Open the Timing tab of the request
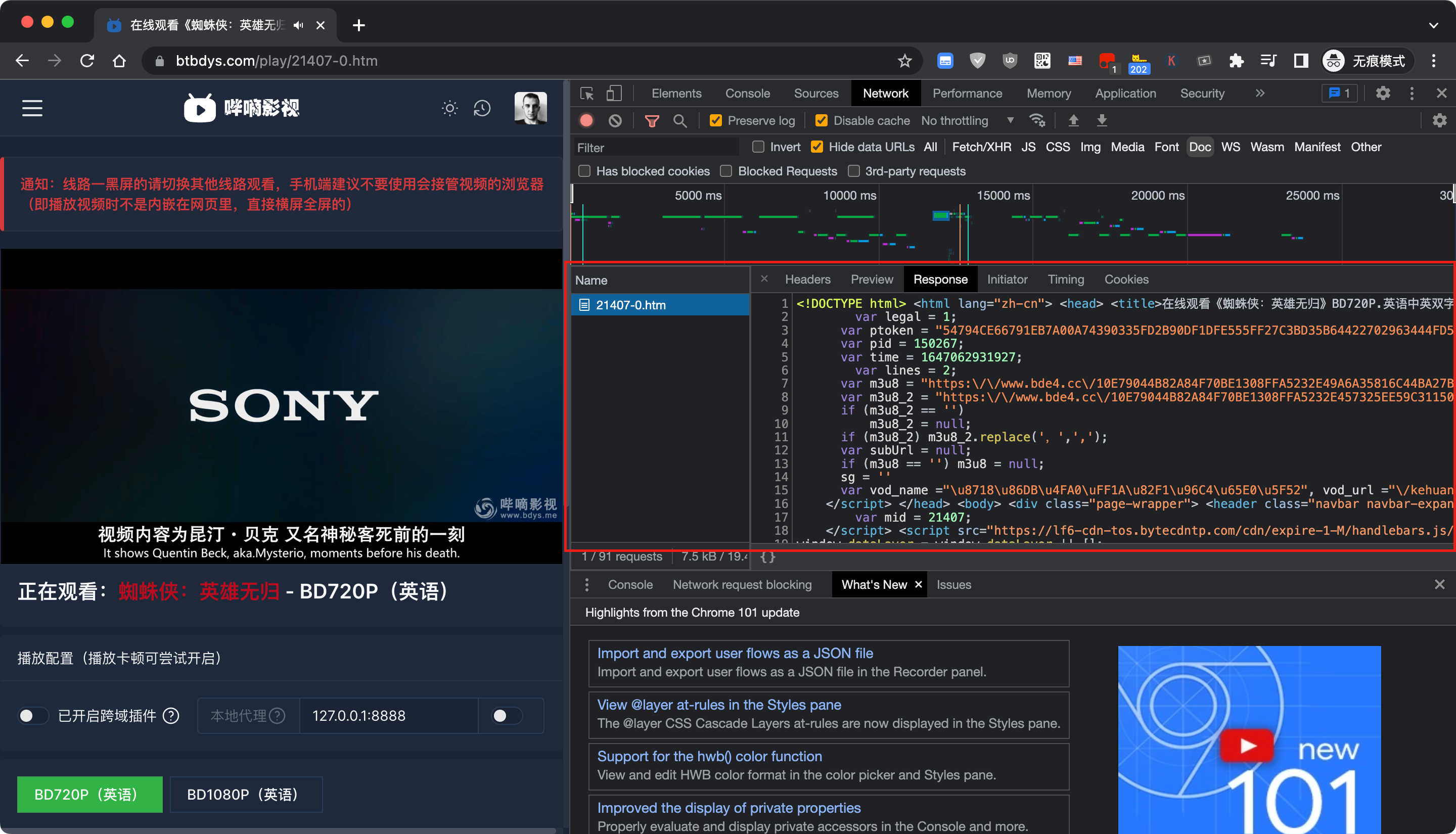The image size is (1456, 834). click(1065, 280)
